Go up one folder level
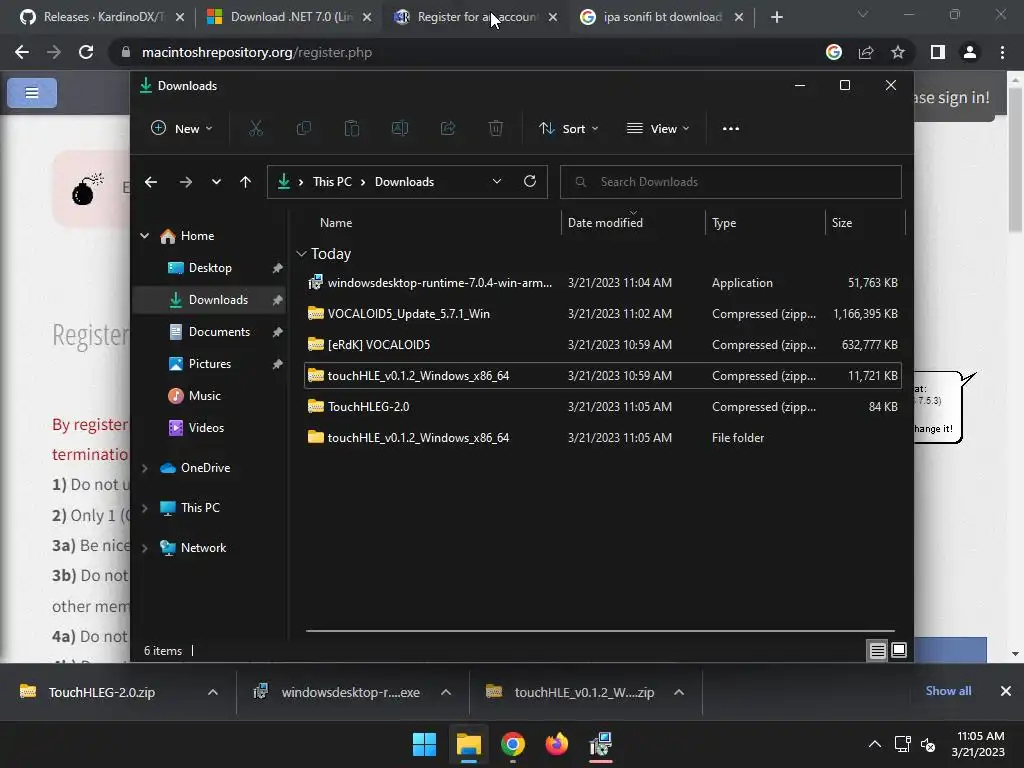 245,182
